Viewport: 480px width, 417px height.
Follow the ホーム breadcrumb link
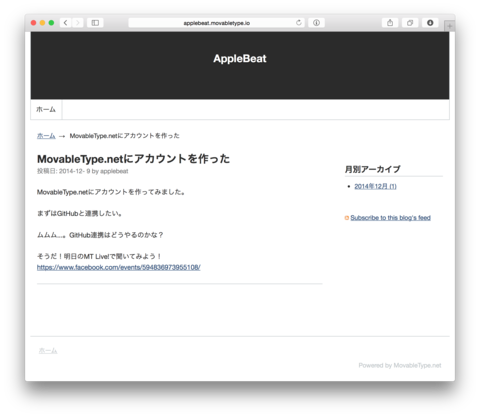(46, 136)
